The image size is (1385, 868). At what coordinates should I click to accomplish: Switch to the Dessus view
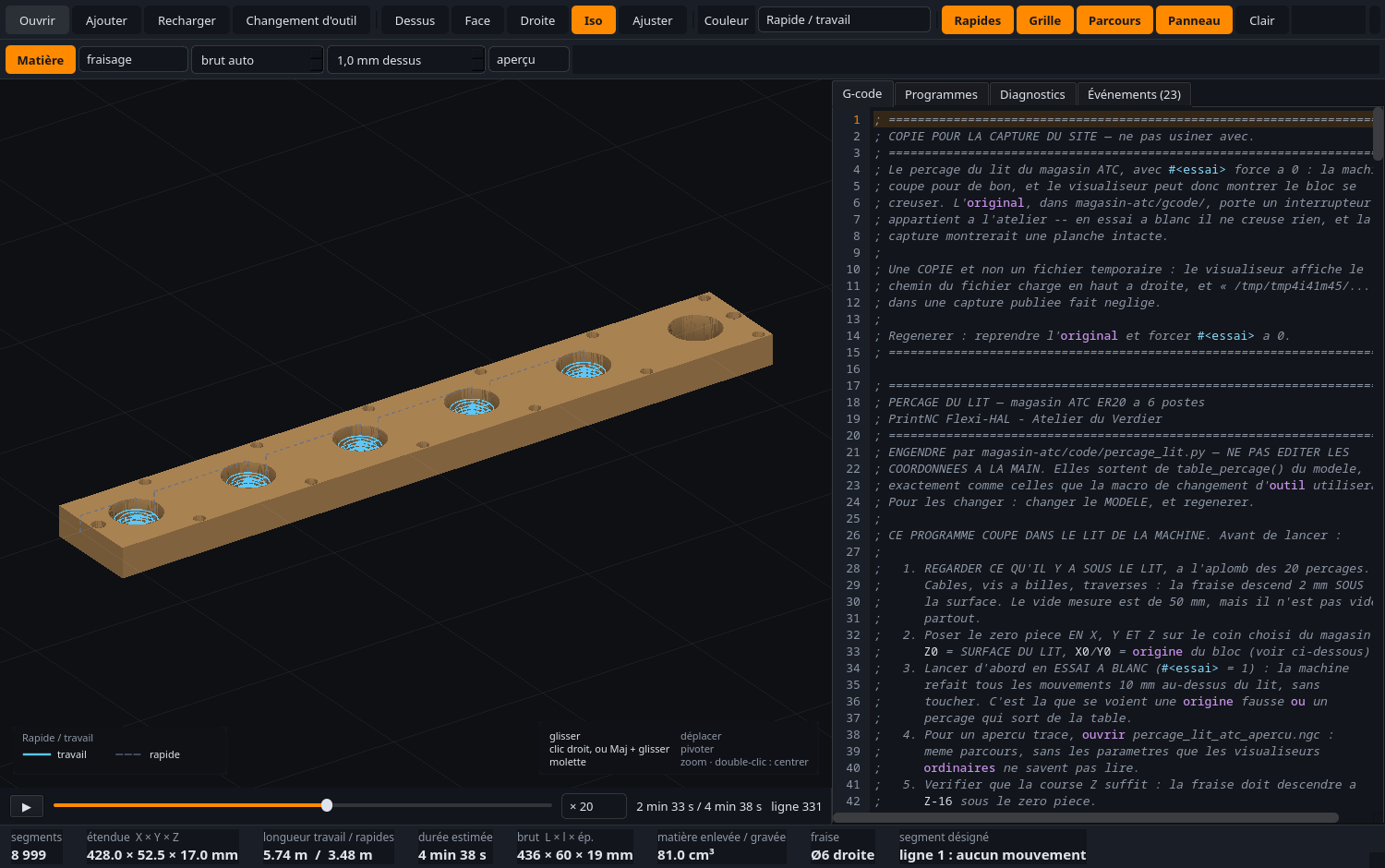[x=415, y=20]
